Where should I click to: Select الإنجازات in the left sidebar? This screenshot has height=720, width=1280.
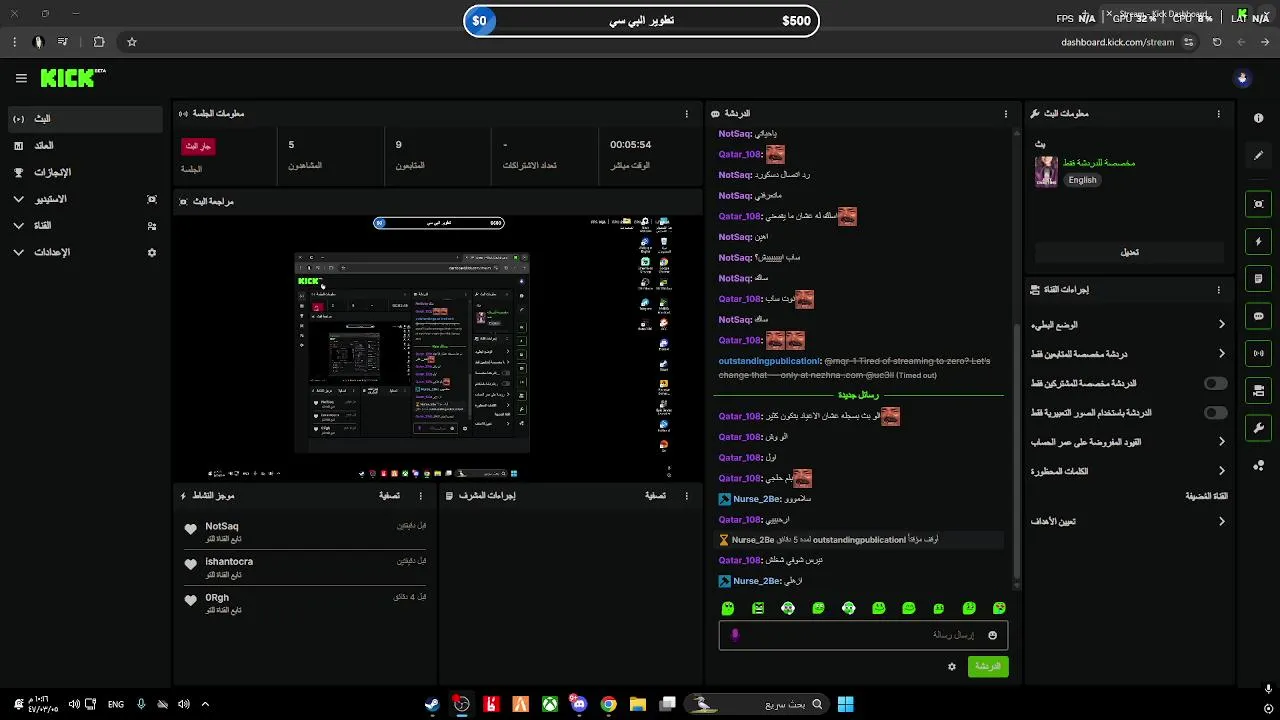pyautogui.click(x=84, y=172)
